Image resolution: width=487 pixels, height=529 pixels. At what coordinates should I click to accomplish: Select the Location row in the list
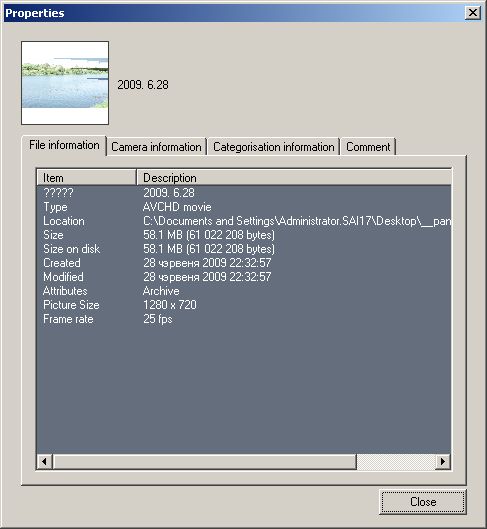244,221
